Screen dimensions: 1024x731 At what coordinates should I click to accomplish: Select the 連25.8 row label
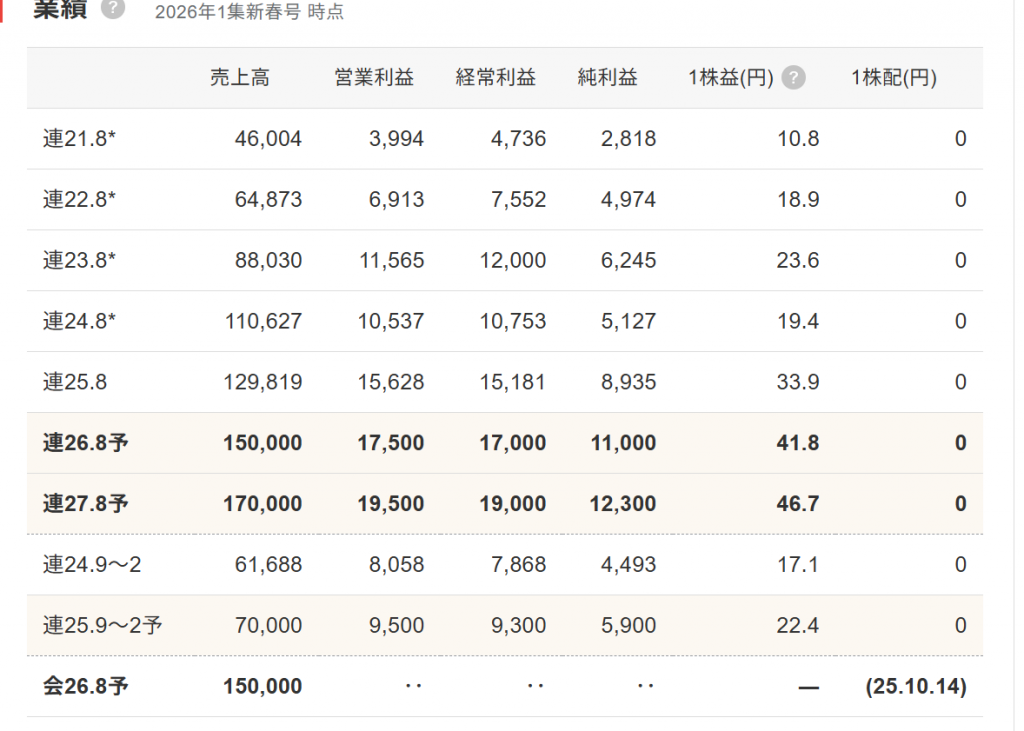(x=75, y=383)
